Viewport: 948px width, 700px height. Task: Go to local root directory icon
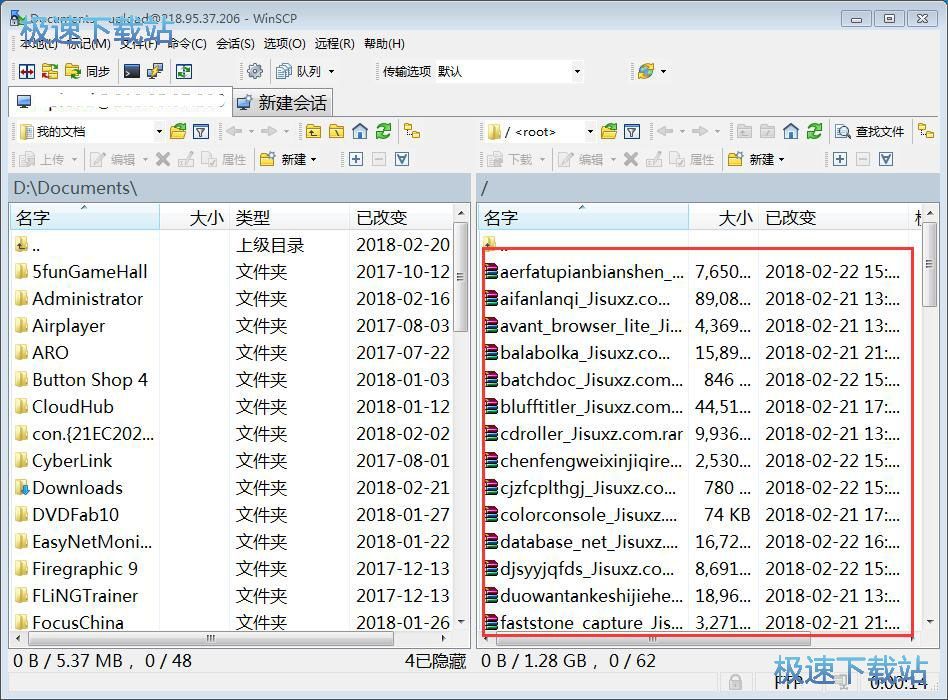337,131
